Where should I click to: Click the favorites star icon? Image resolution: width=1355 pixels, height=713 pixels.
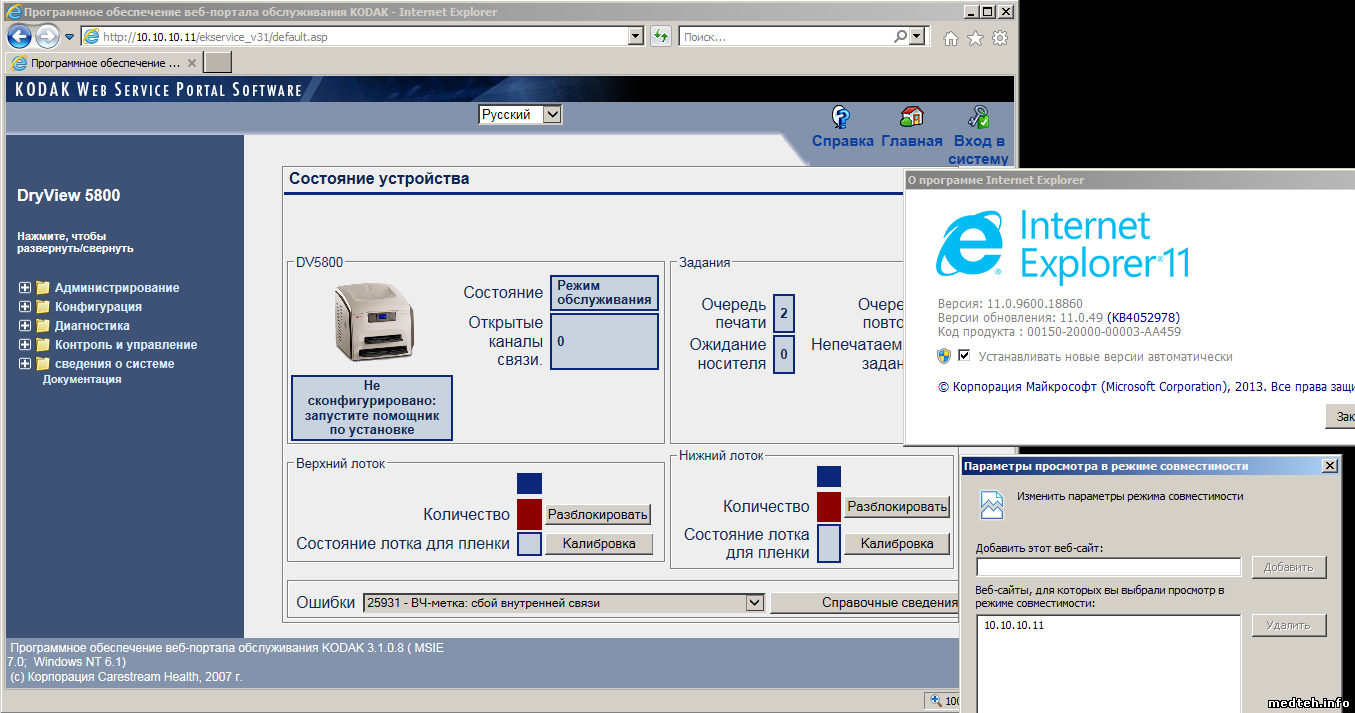point(975,38)
